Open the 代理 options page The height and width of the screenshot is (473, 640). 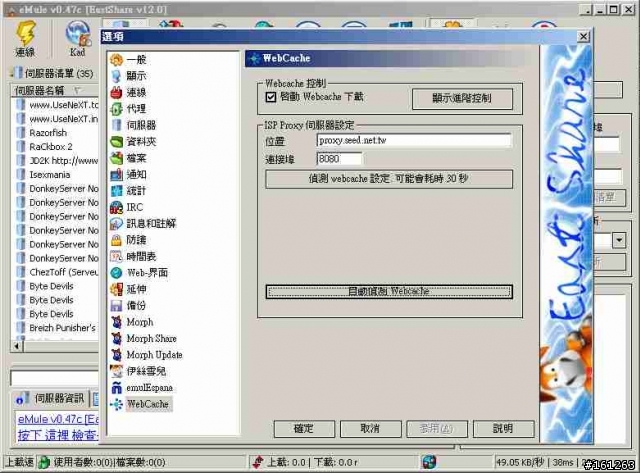128,109
